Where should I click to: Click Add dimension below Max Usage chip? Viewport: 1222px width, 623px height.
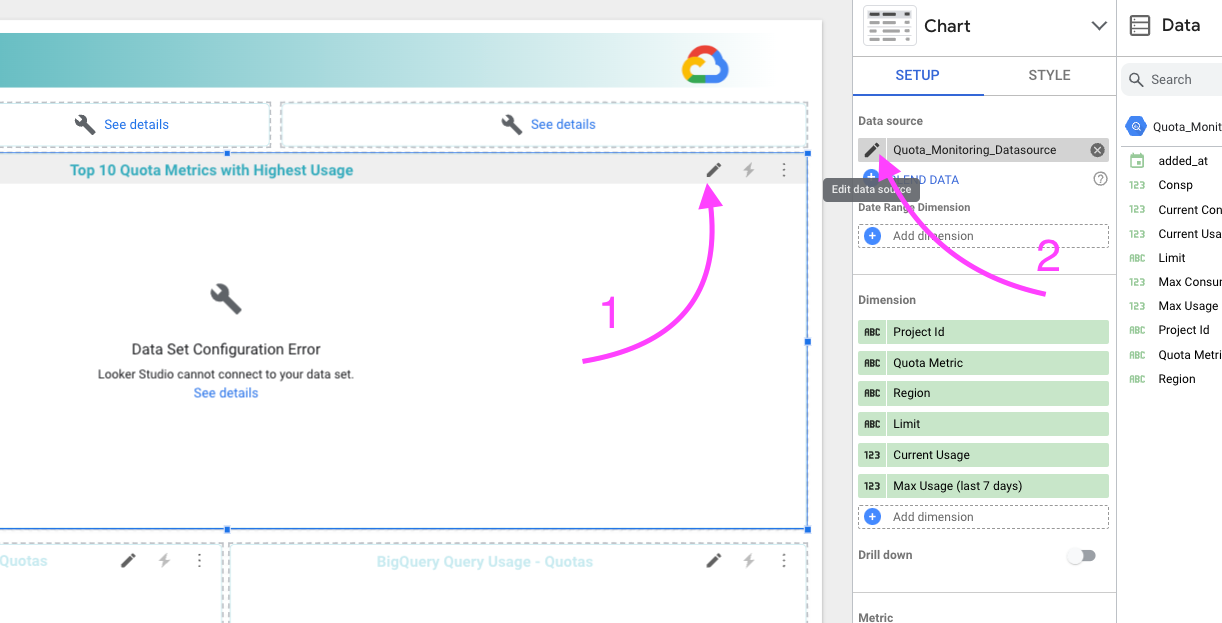983,517
